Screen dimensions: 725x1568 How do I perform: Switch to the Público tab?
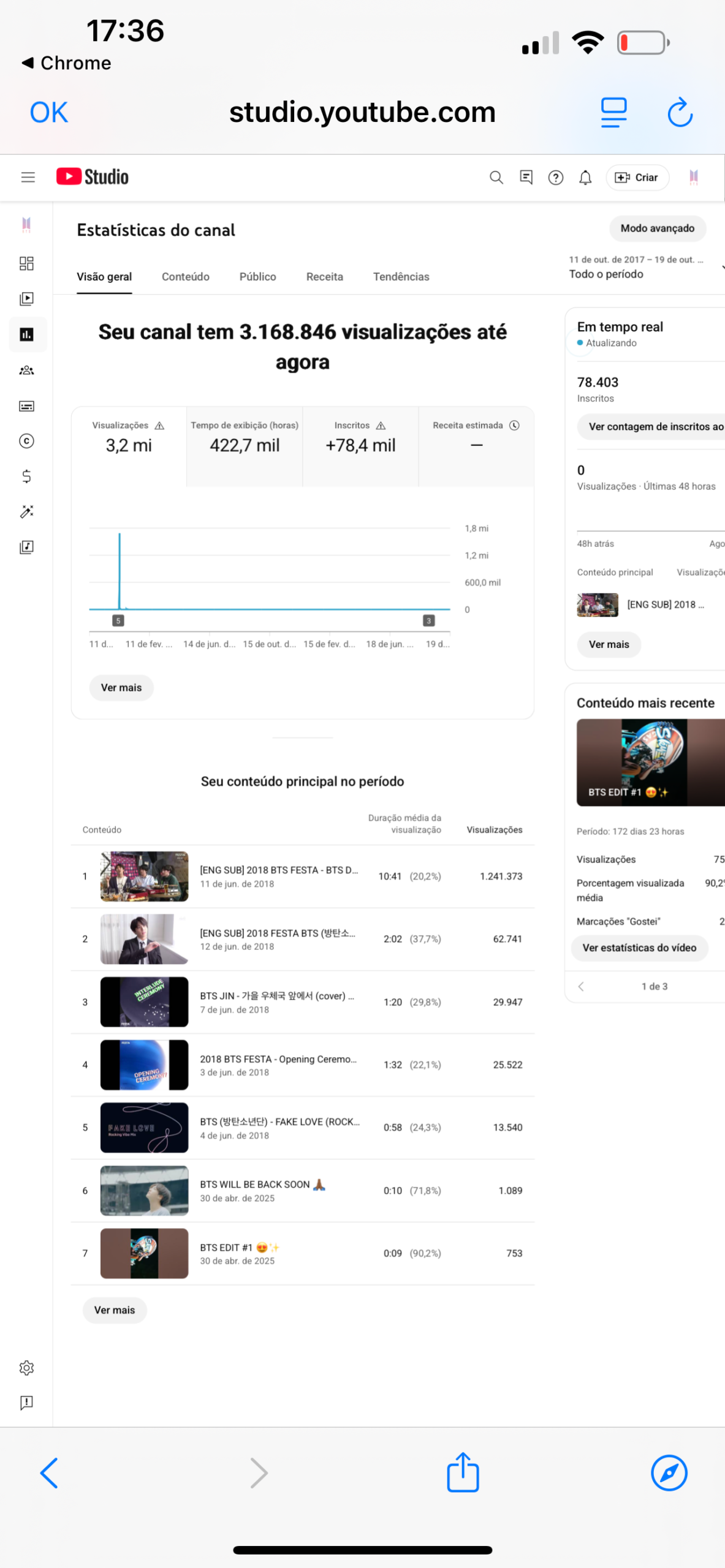click(257, 277)
